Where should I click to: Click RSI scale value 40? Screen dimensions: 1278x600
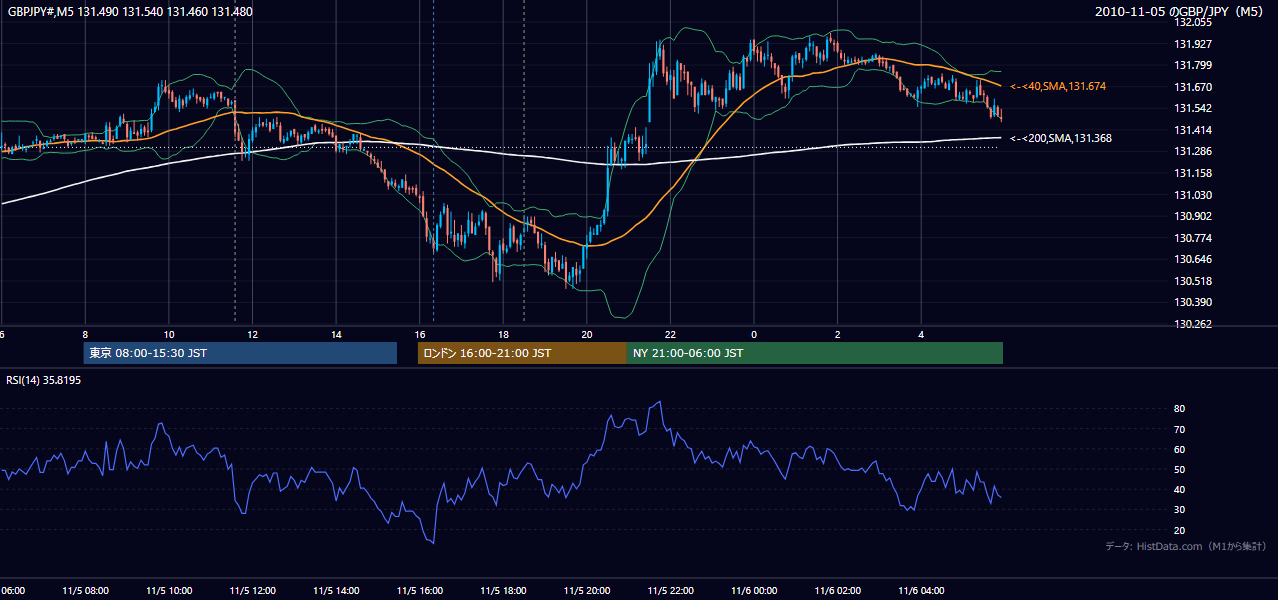point(1180,489)
